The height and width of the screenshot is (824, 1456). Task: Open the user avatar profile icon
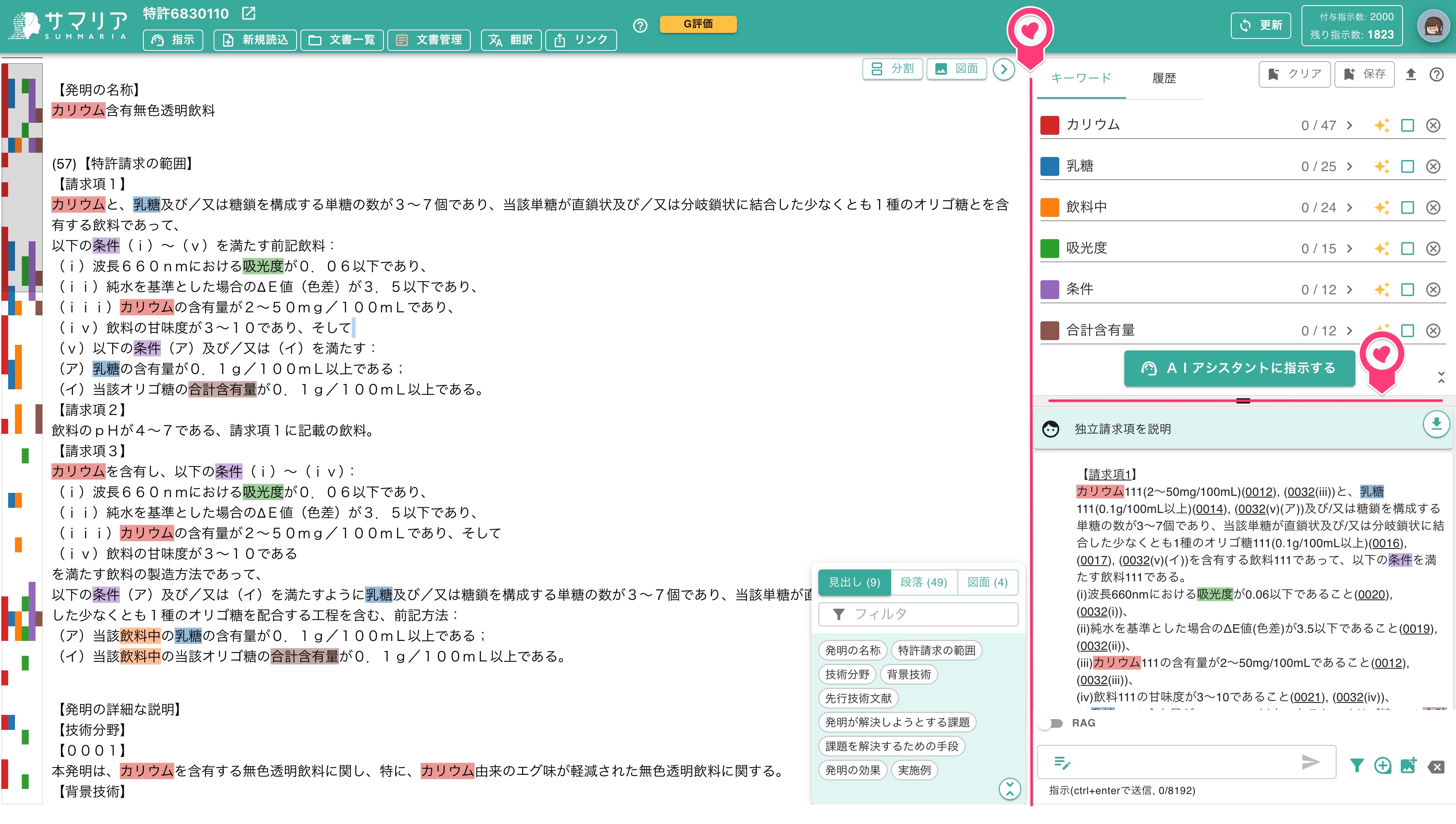1433,26
